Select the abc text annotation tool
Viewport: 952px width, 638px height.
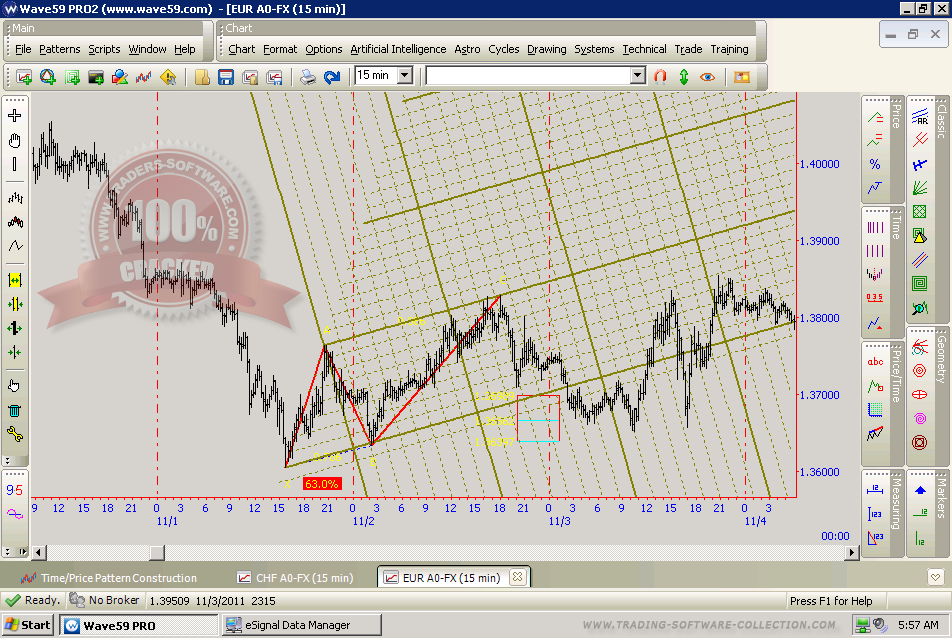tap(875, 362)
